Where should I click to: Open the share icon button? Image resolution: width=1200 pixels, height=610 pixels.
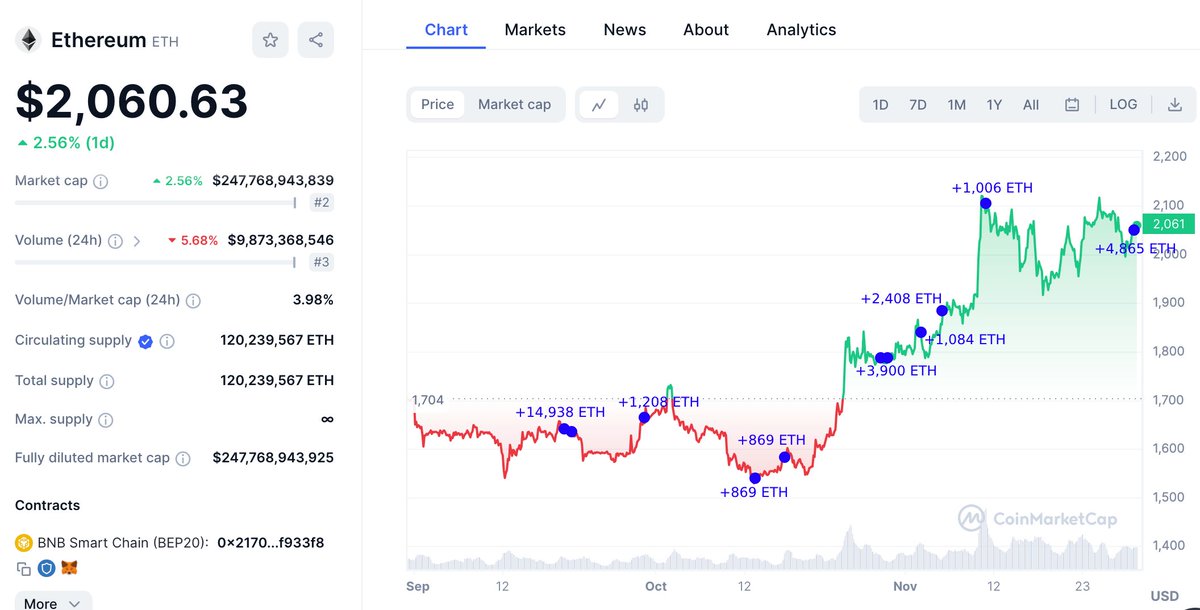(316, 40)
